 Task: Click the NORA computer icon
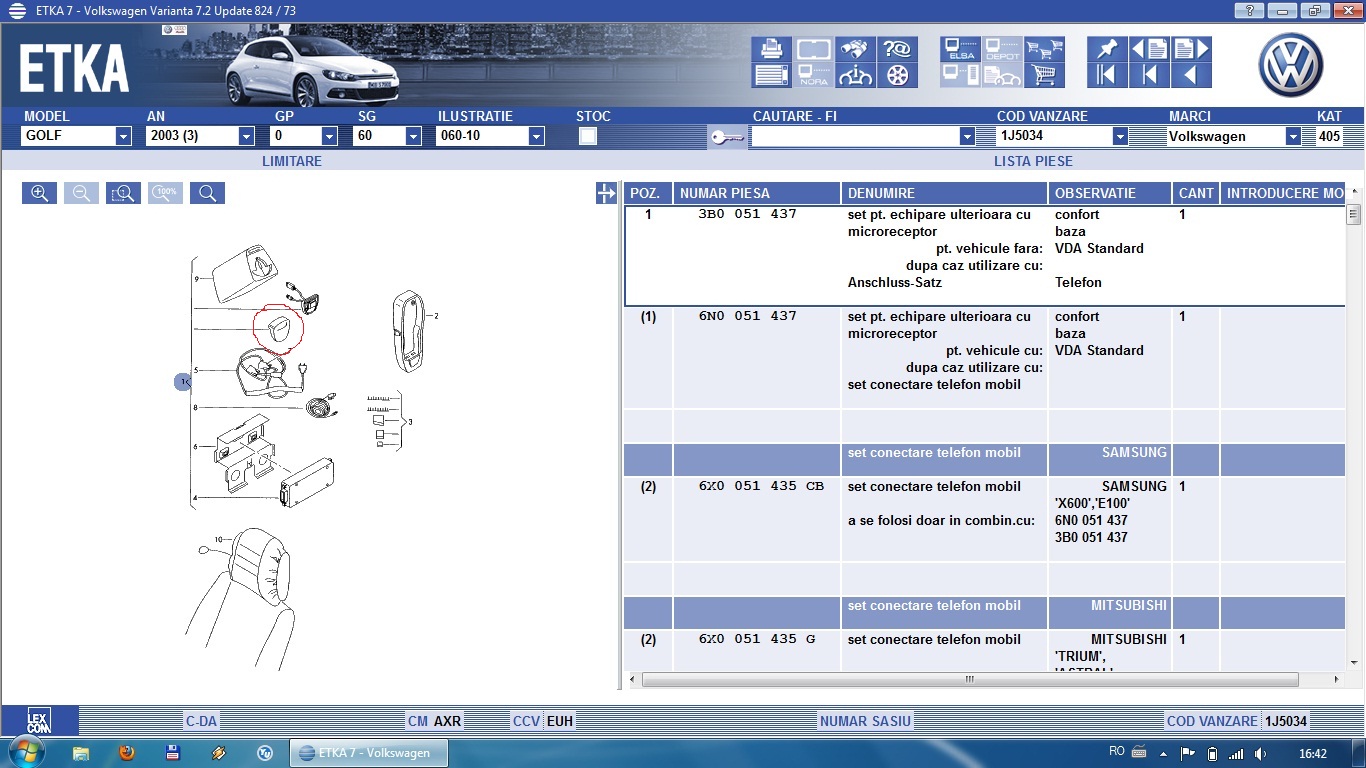813,75
